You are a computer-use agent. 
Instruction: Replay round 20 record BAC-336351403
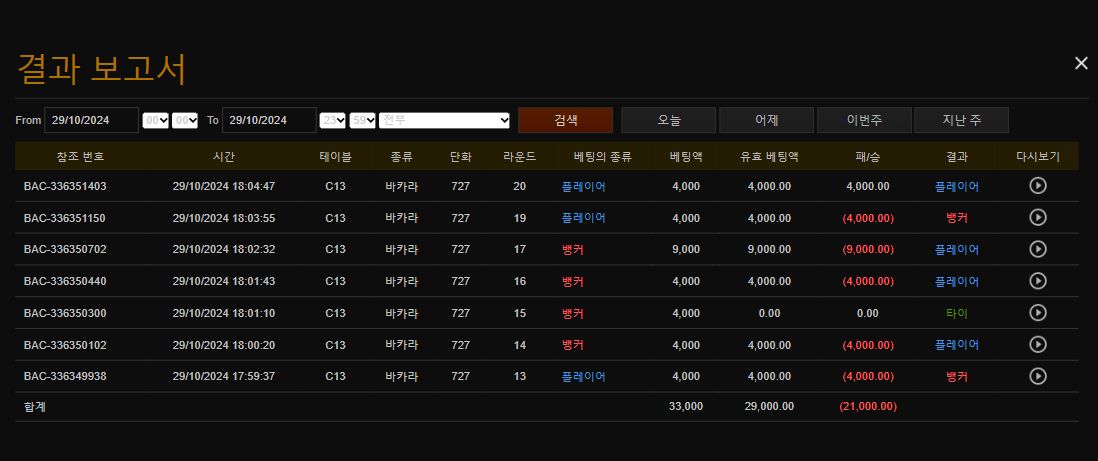(x=1038, y=186)
